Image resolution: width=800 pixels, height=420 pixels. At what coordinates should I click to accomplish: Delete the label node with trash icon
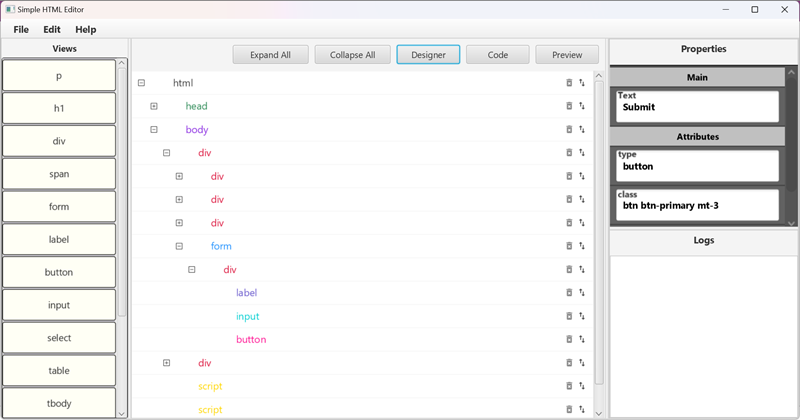[569, 292]
